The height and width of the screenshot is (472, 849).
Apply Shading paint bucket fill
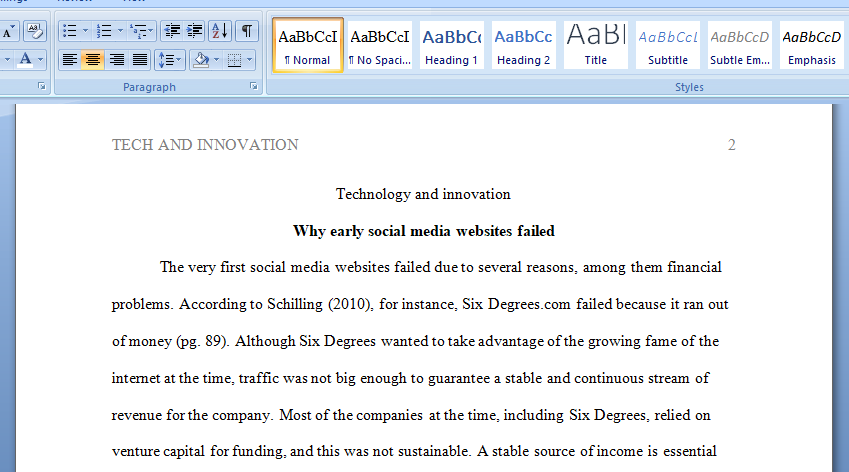point(201,59)
